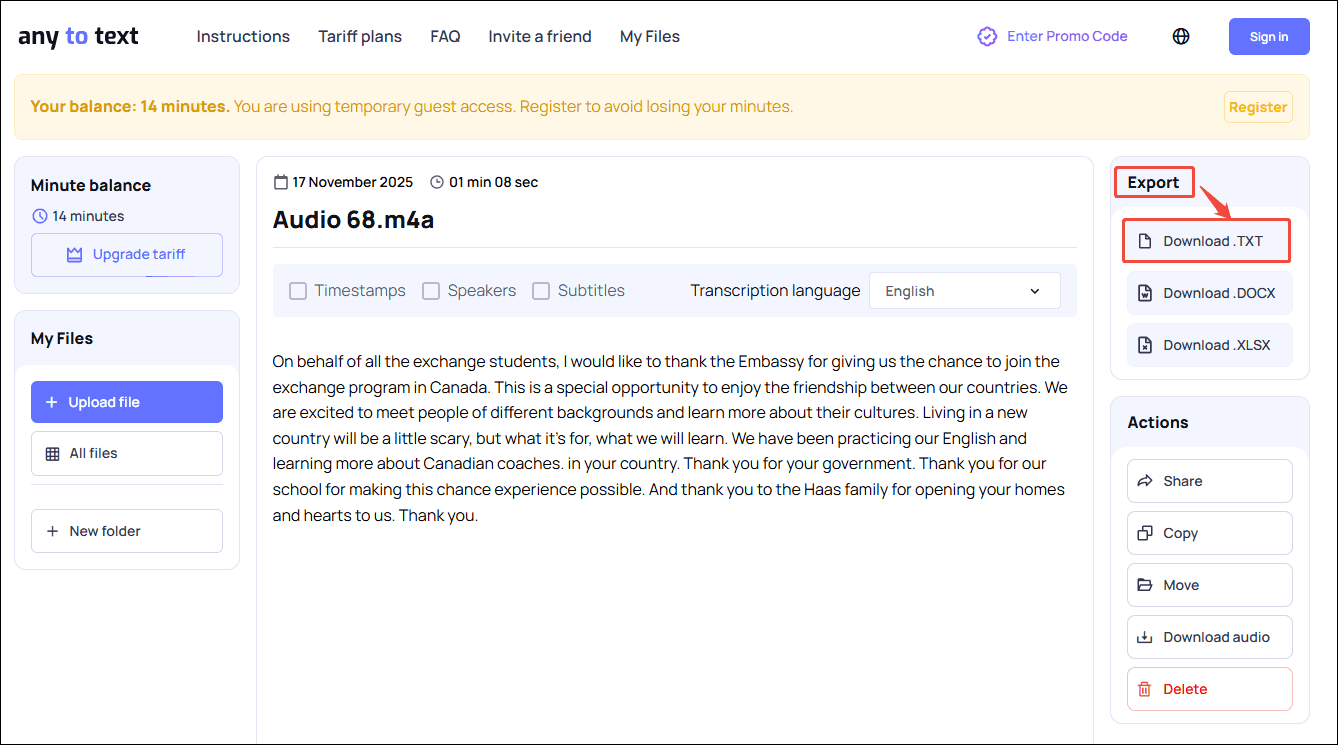Open the Transcription language dropdown

(964, 290)
